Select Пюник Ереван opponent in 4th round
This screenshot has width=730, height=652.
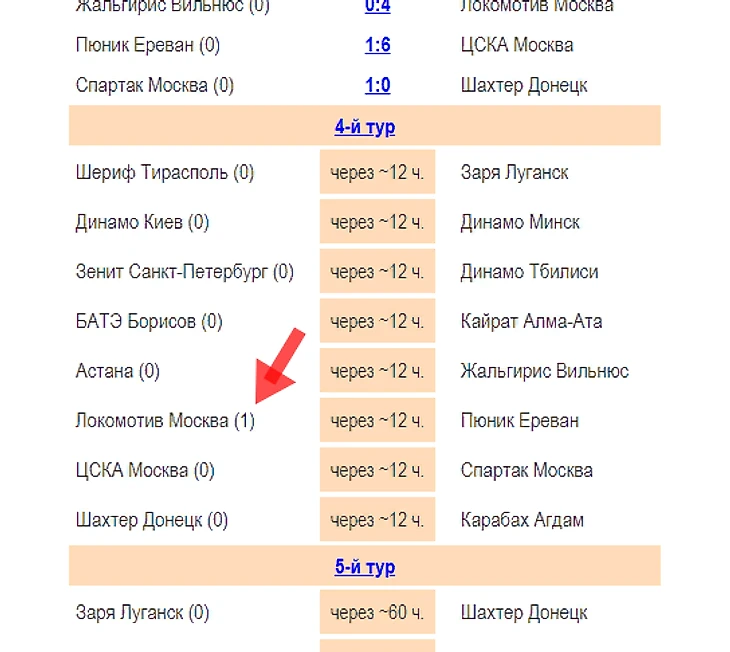coord(519,421)
